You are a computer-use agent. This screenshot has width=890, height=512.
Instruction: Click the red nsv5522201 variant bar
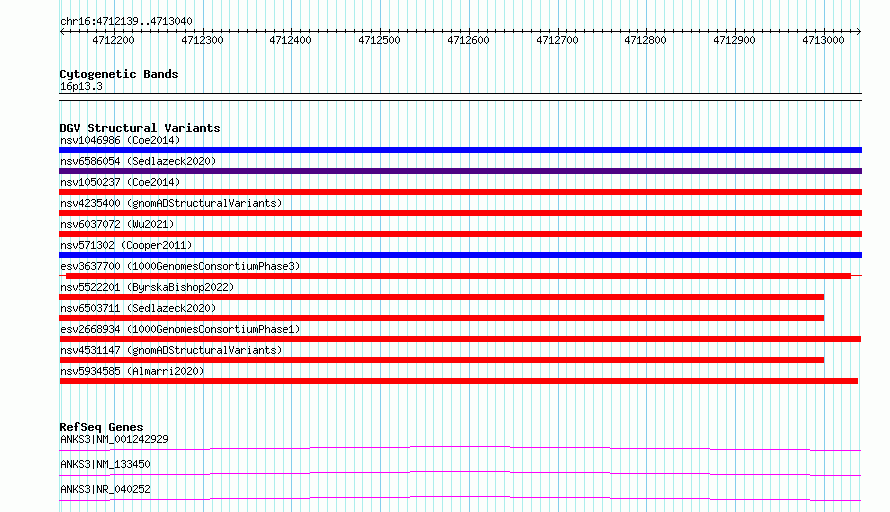(442, 297)
